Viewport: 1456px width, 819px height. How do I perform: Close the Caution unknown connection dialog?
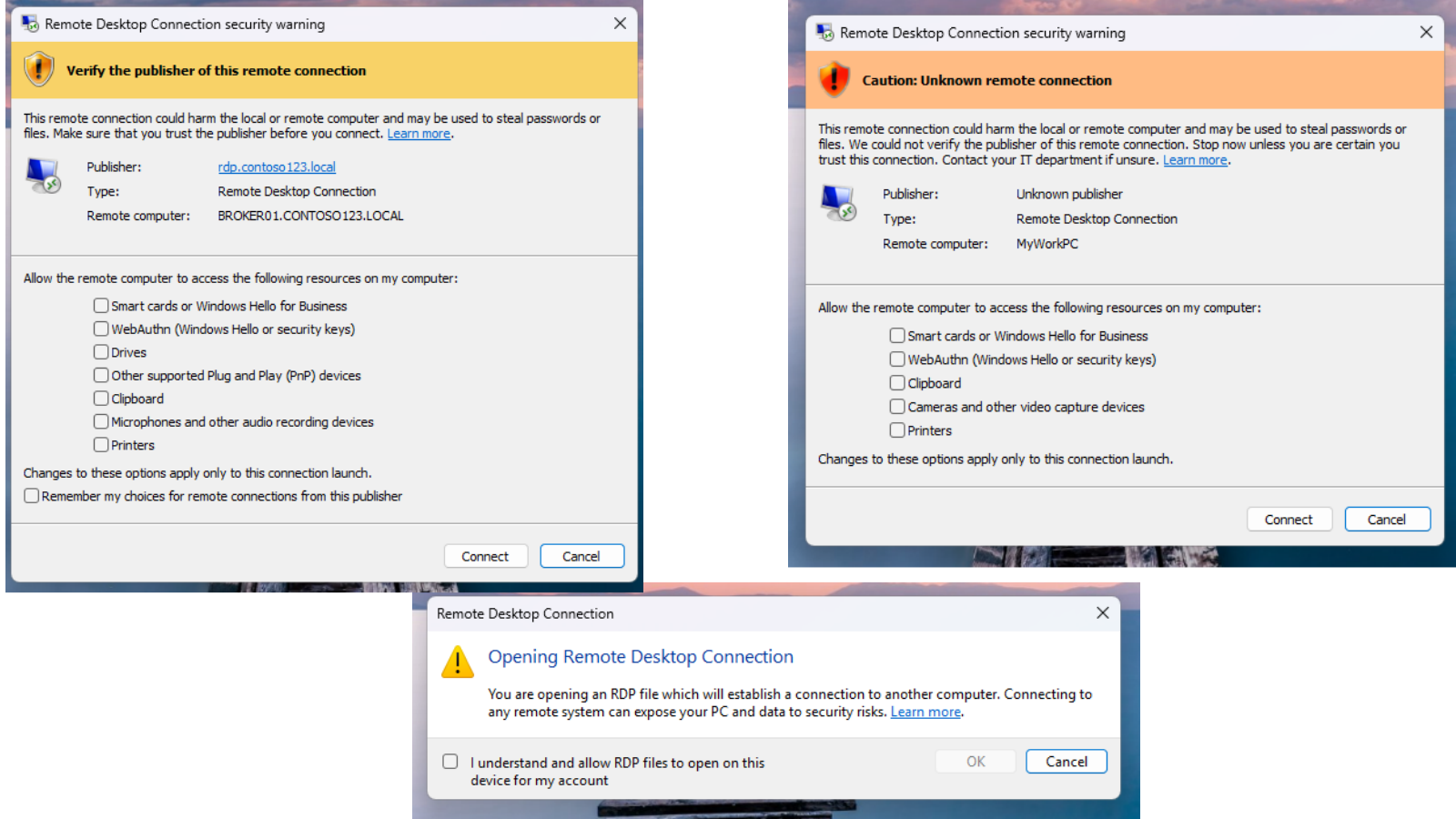point(1426,33)
